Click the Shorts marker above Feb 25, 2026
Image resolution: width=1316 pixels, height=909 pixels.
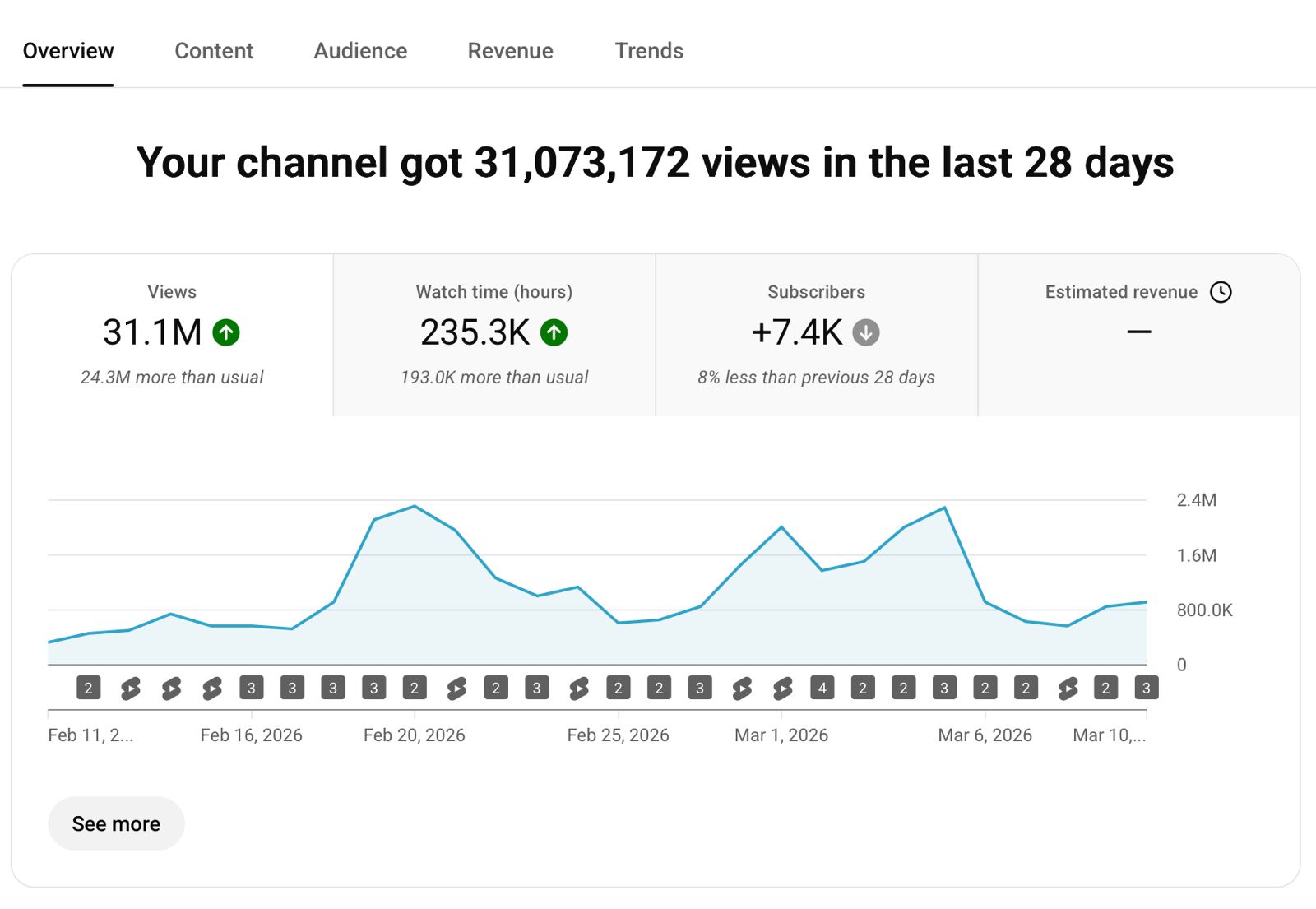(578, 688)
